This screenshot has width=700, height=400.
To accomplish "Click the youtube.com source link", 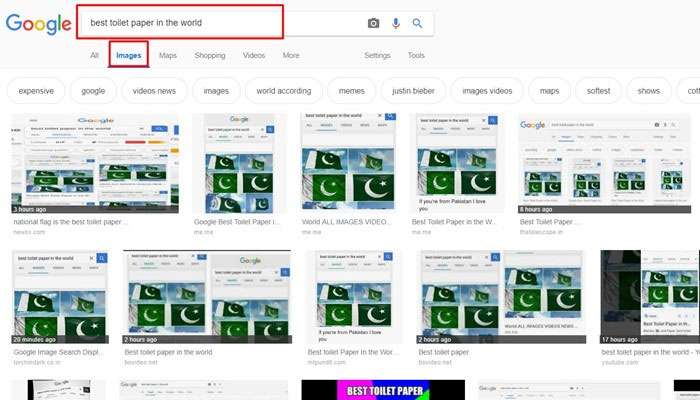I will pyautogui.click(x=619, y=362).
